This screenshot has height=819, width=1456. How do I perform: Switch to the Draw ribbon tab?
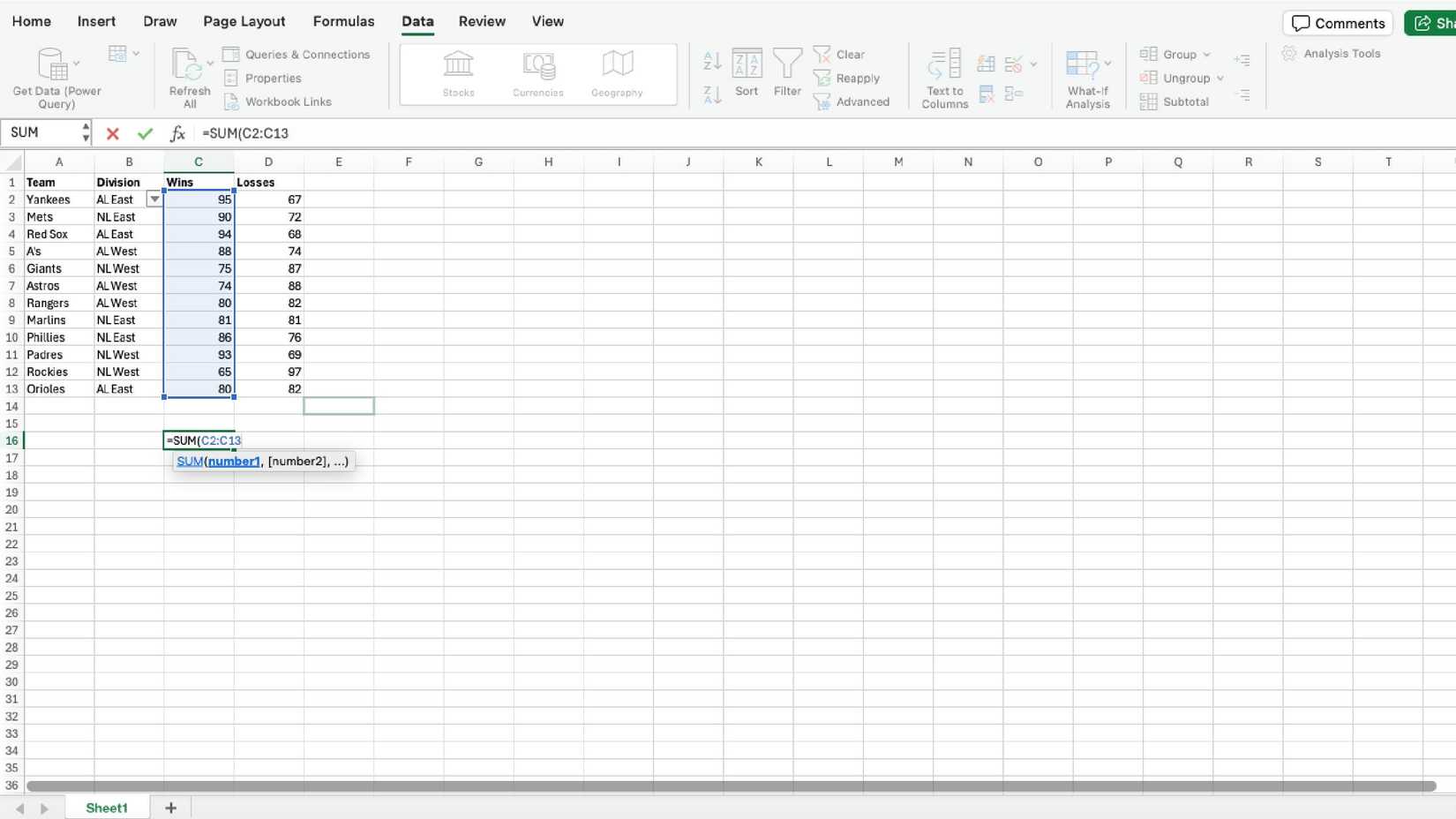(x=160, y=21)
